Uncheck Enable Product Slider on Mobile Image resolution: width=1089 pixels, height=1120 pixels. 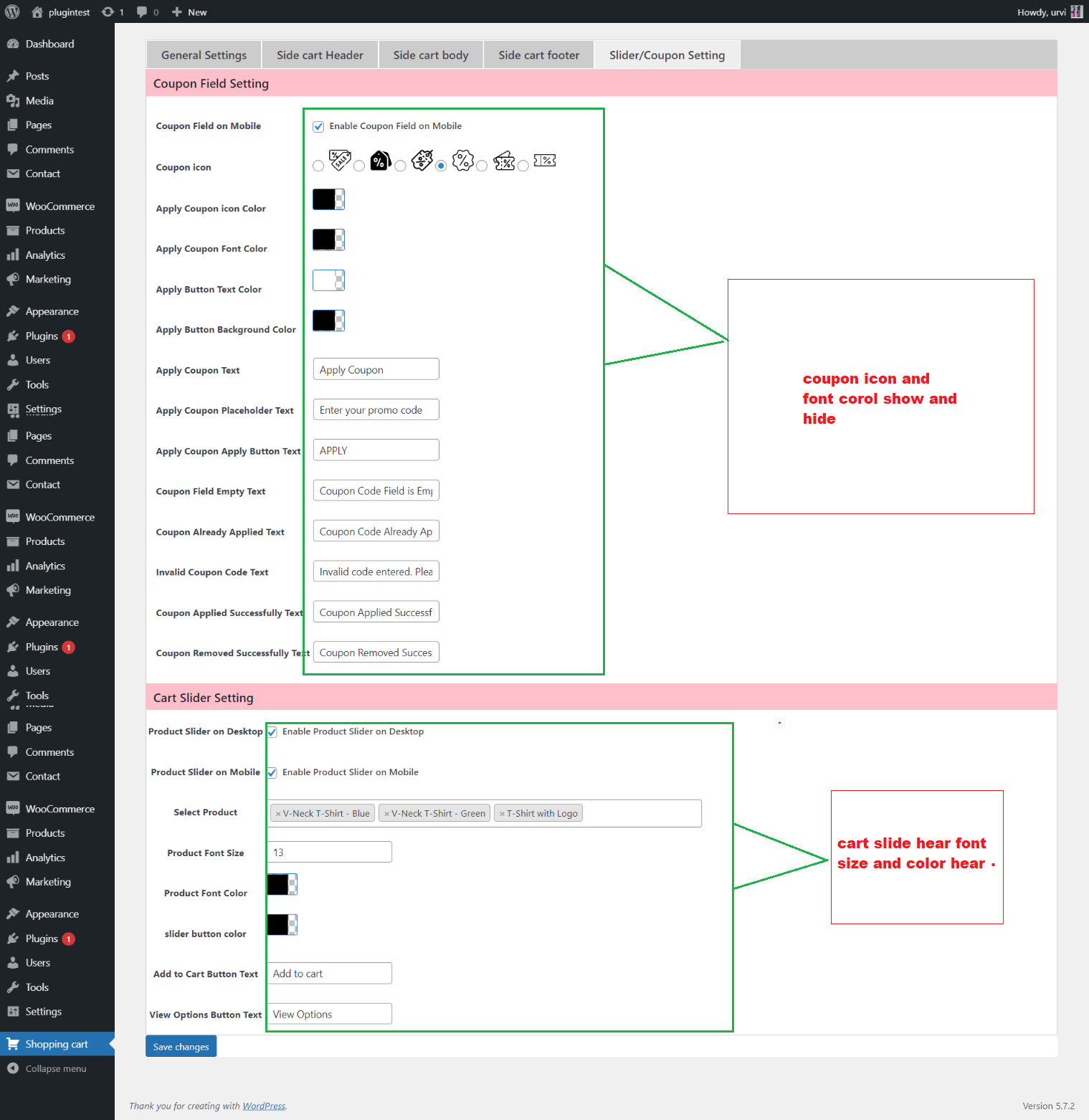(x=272, y=773)
